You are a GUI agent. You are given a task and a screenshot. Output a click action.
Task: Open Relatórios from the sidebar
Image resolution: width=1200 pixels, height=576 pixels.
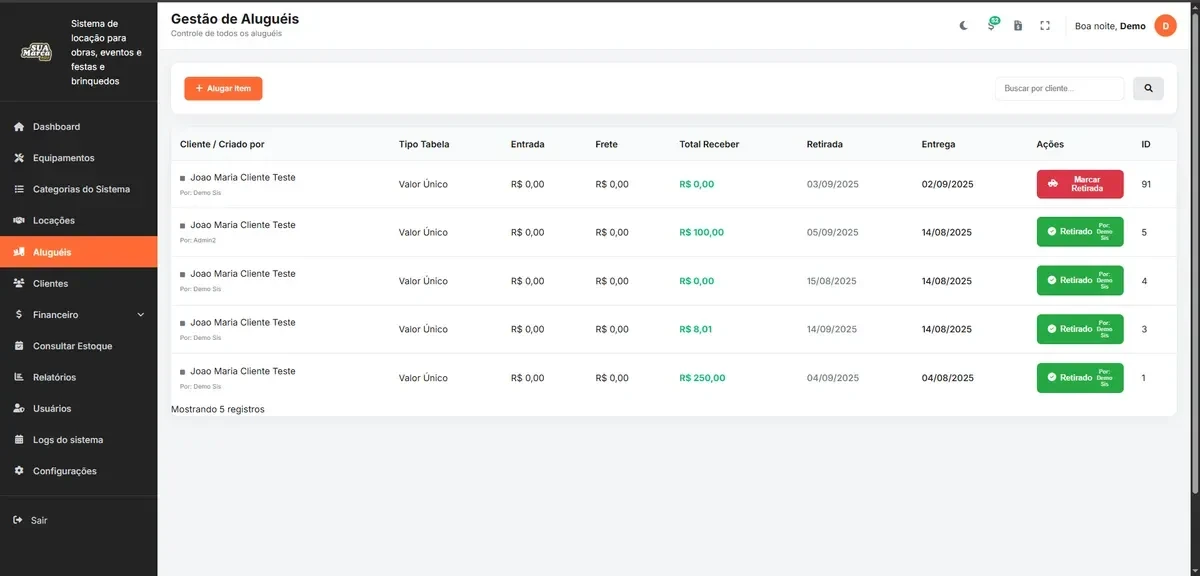[x=78, y=377]
